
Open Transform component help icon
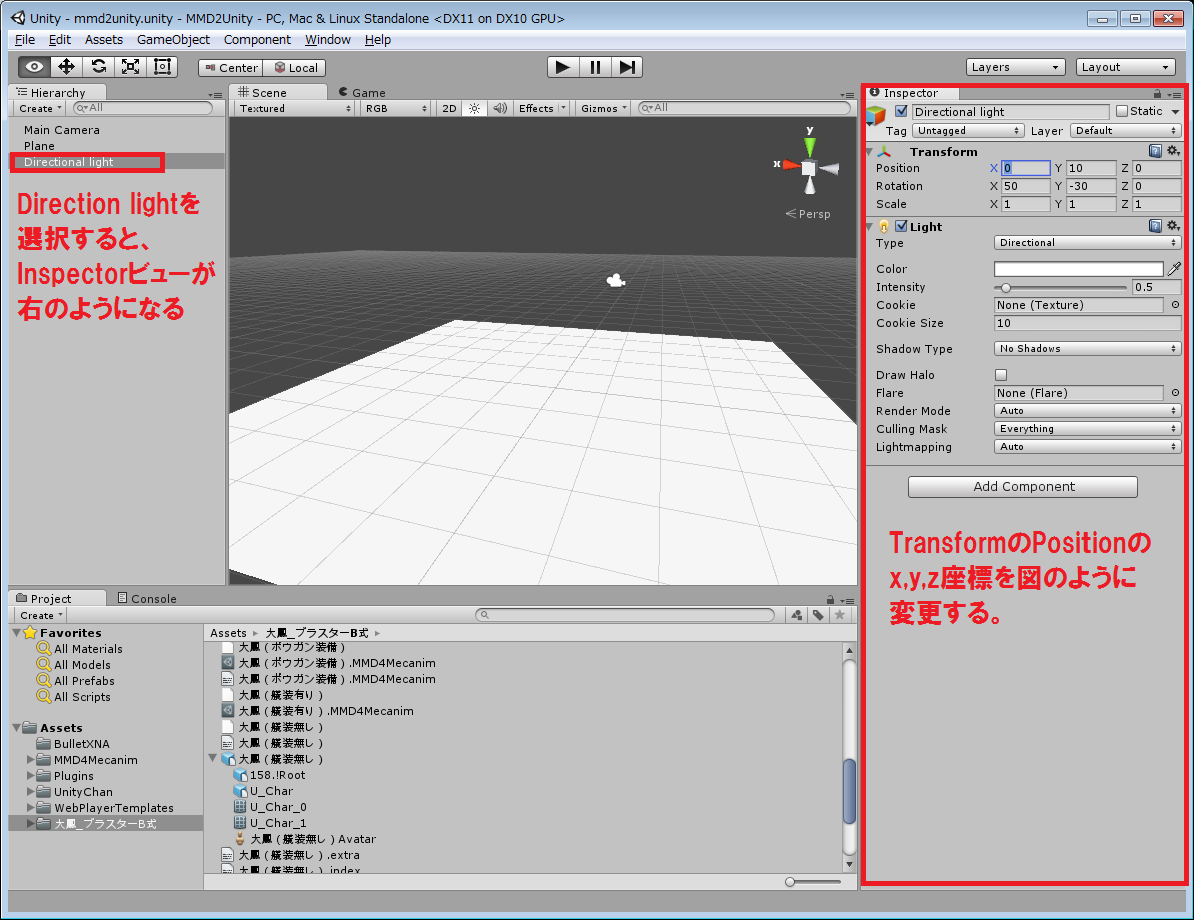pyautogui.click(x=1155, y=151)
